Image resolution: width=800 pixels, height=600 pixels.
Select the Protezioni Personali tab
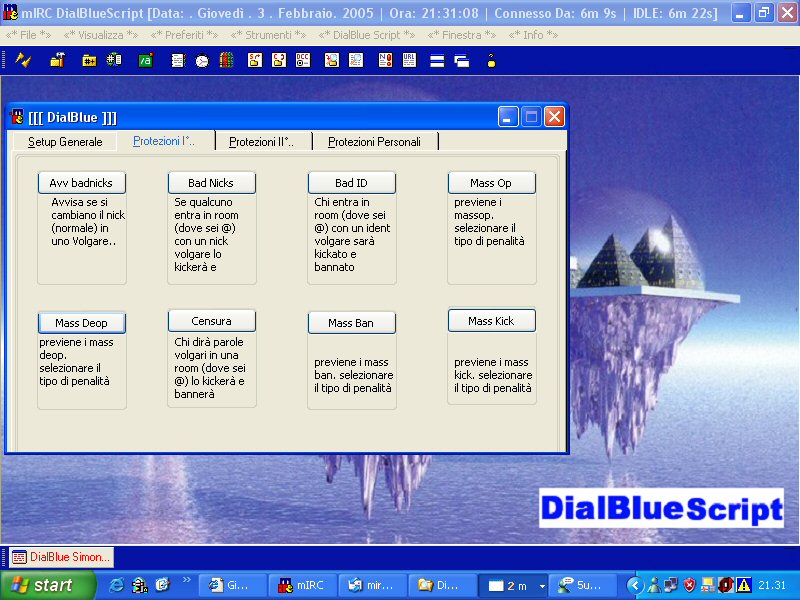coord(374,142)
